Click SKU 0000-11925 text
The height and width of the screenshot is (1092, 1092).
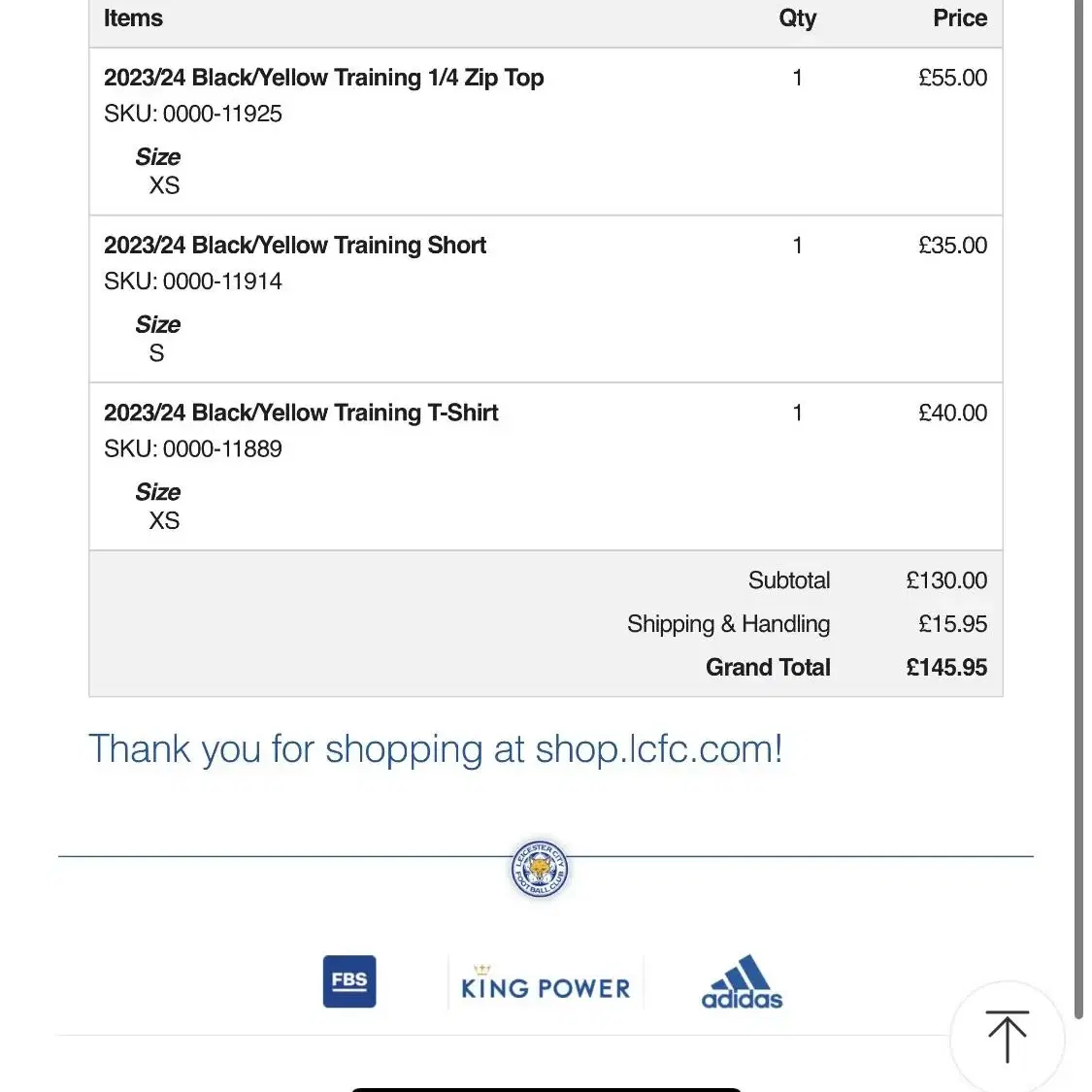(193, 114)
